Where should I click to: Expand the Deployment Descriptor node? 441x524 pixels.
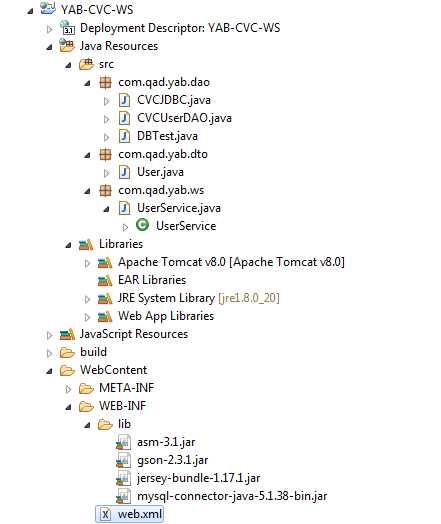(49, 29)
